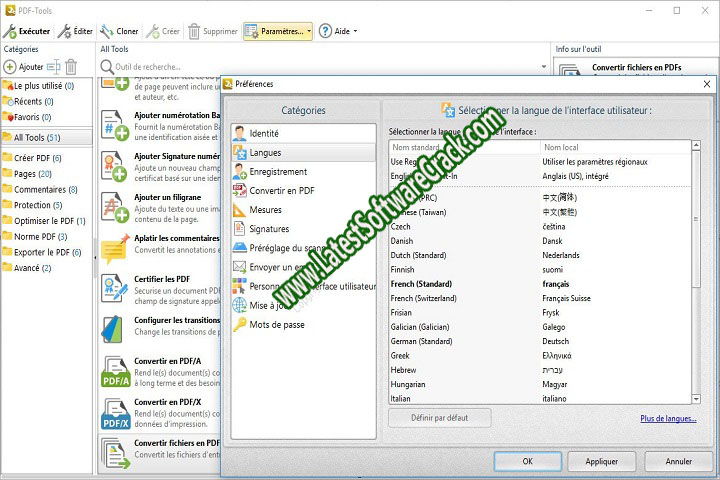Open the Aide help menu

pos(338,31)
